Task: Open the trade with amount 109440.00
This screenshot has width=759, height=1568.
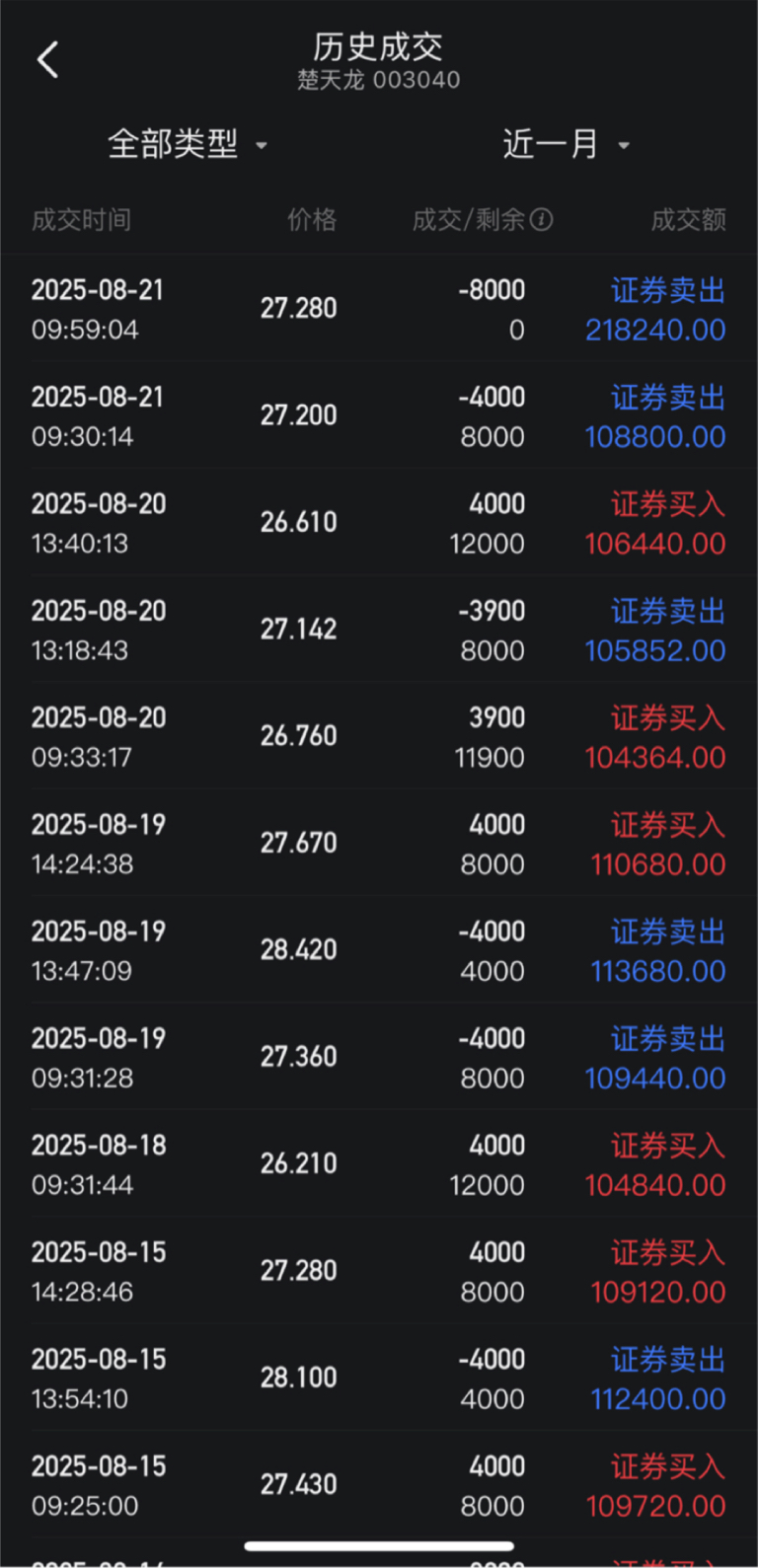Action: 379,1057
